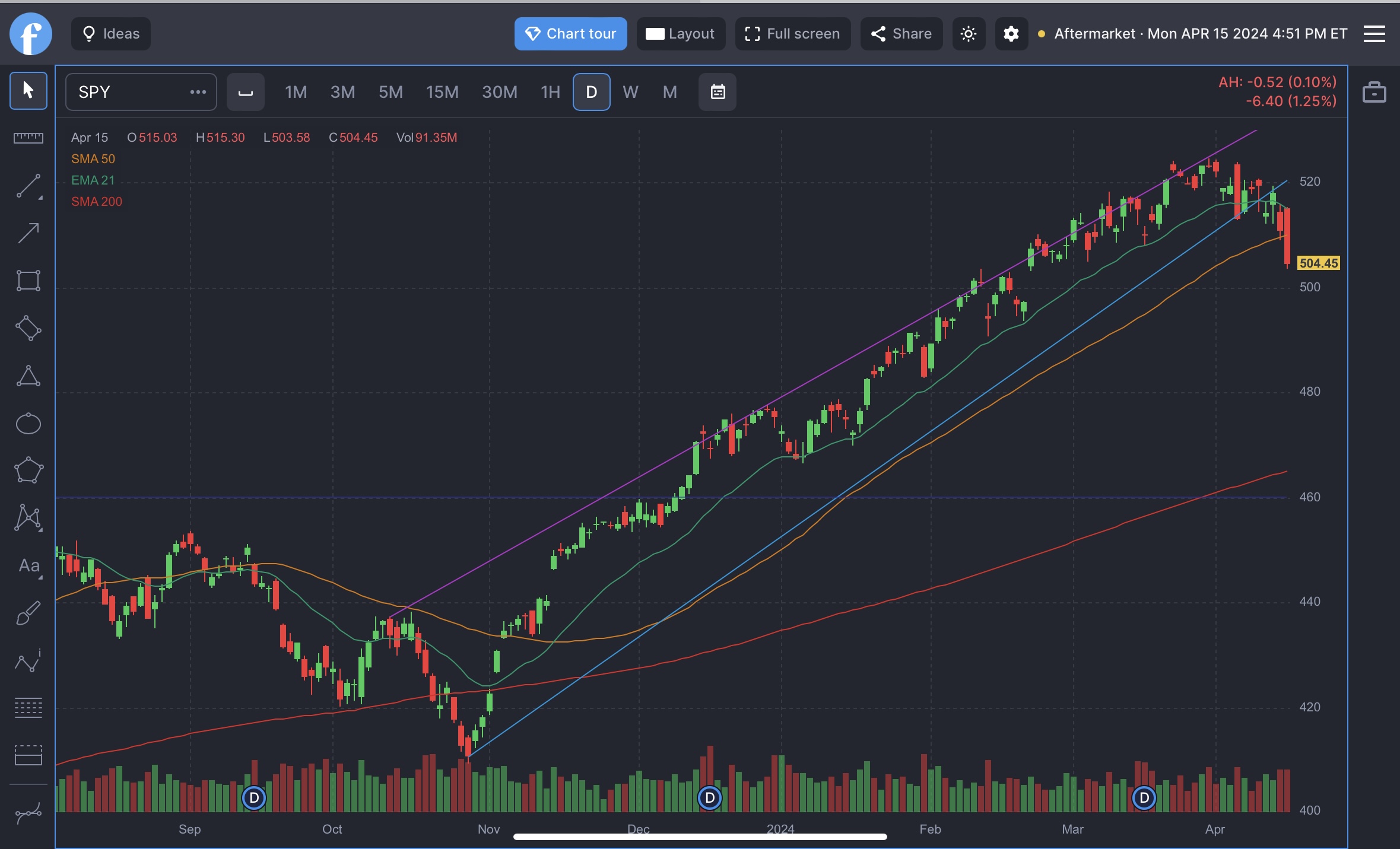This screenshot has width=1400, height=849.
Task: Select the ellipse shape tool
Action: click(x=28, y=424)
